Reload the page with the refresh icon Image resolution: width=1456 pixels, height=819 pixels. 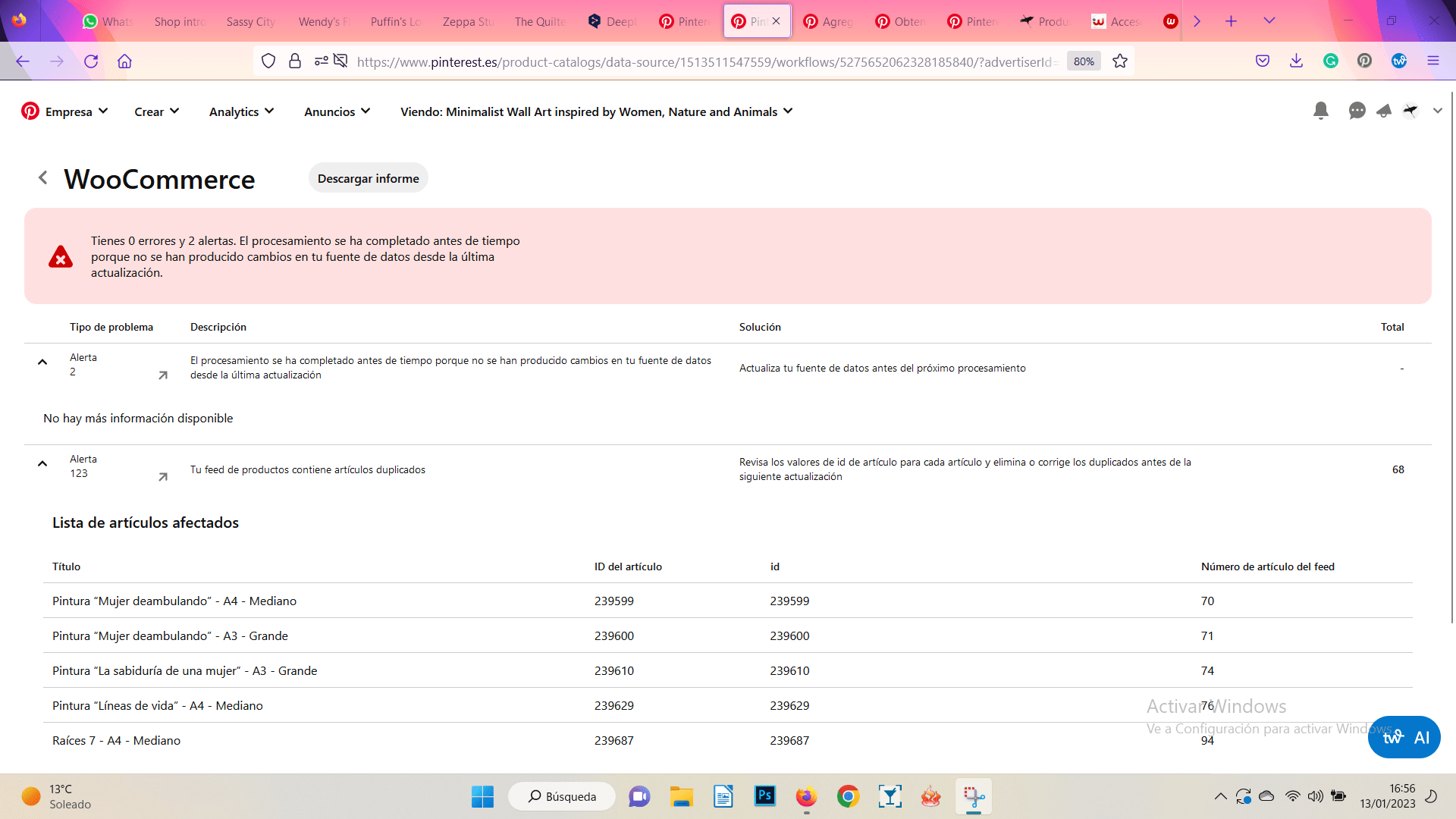(91, 61)
